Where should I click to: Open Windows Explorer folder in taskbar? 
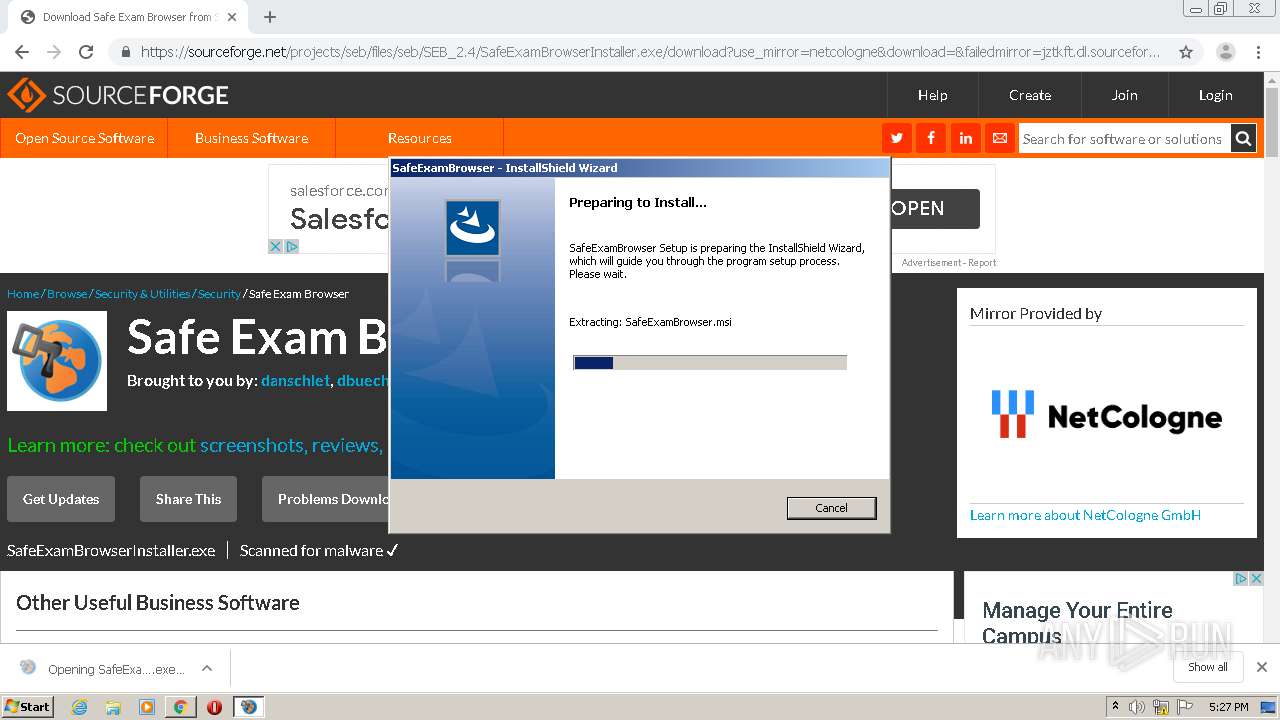[x=113, y=707]
